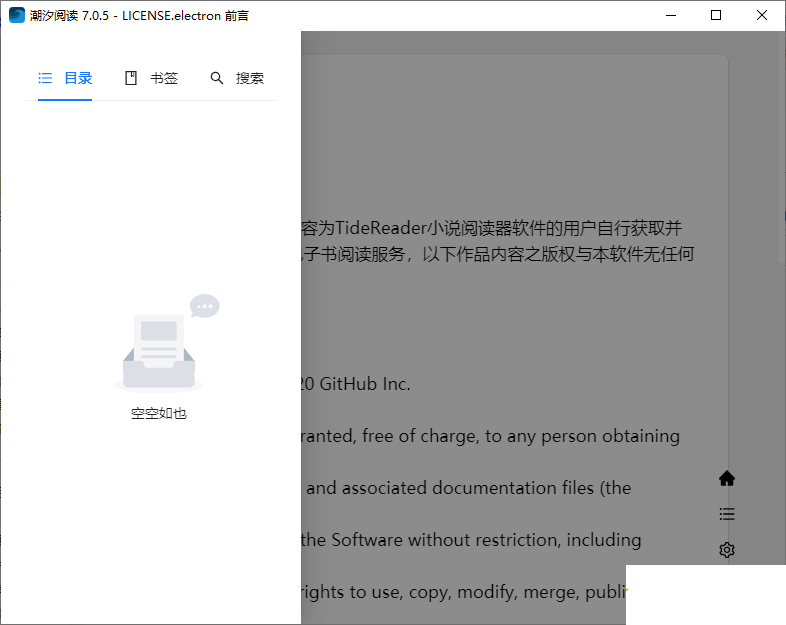Click the dimmed line '子书阅读服务，以下作品内容之版权与本软件无任何'
Screen dimensions: 786x625
[498, 255]
